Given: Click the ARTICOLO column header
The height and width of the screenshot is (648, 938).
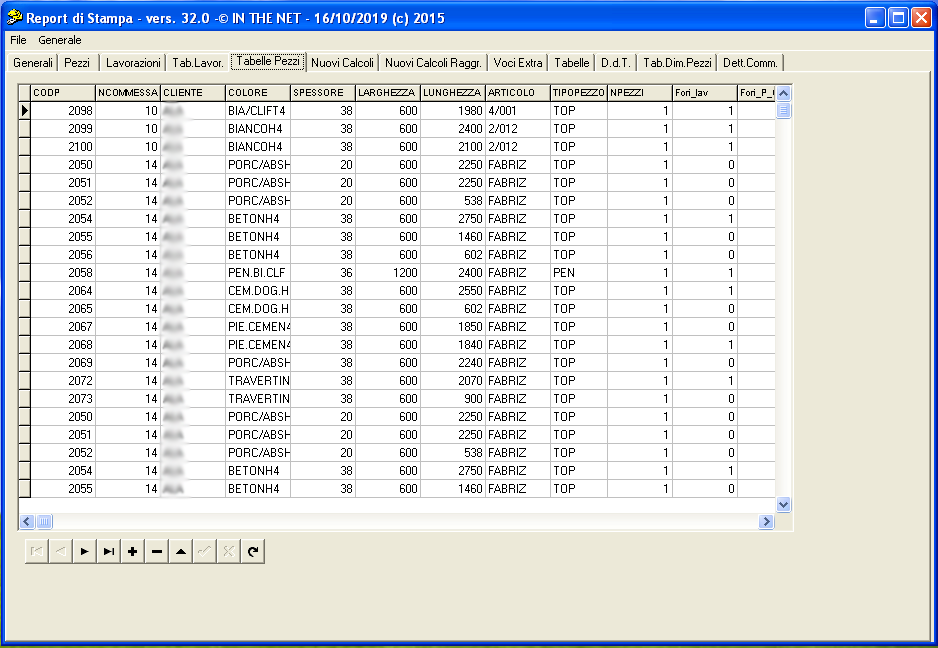Looking at the screenshot, I should 518,93.
